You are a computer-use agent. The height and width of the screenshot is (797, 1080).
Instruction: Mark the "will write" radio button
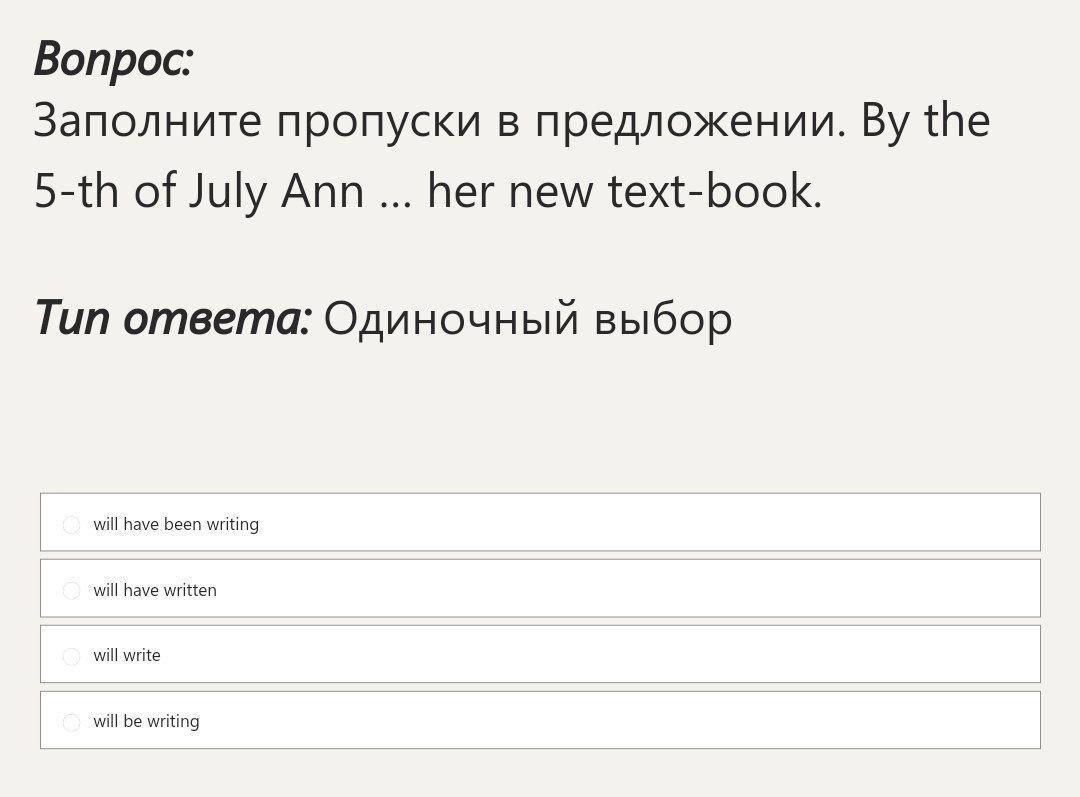click(x=71, y=657)
